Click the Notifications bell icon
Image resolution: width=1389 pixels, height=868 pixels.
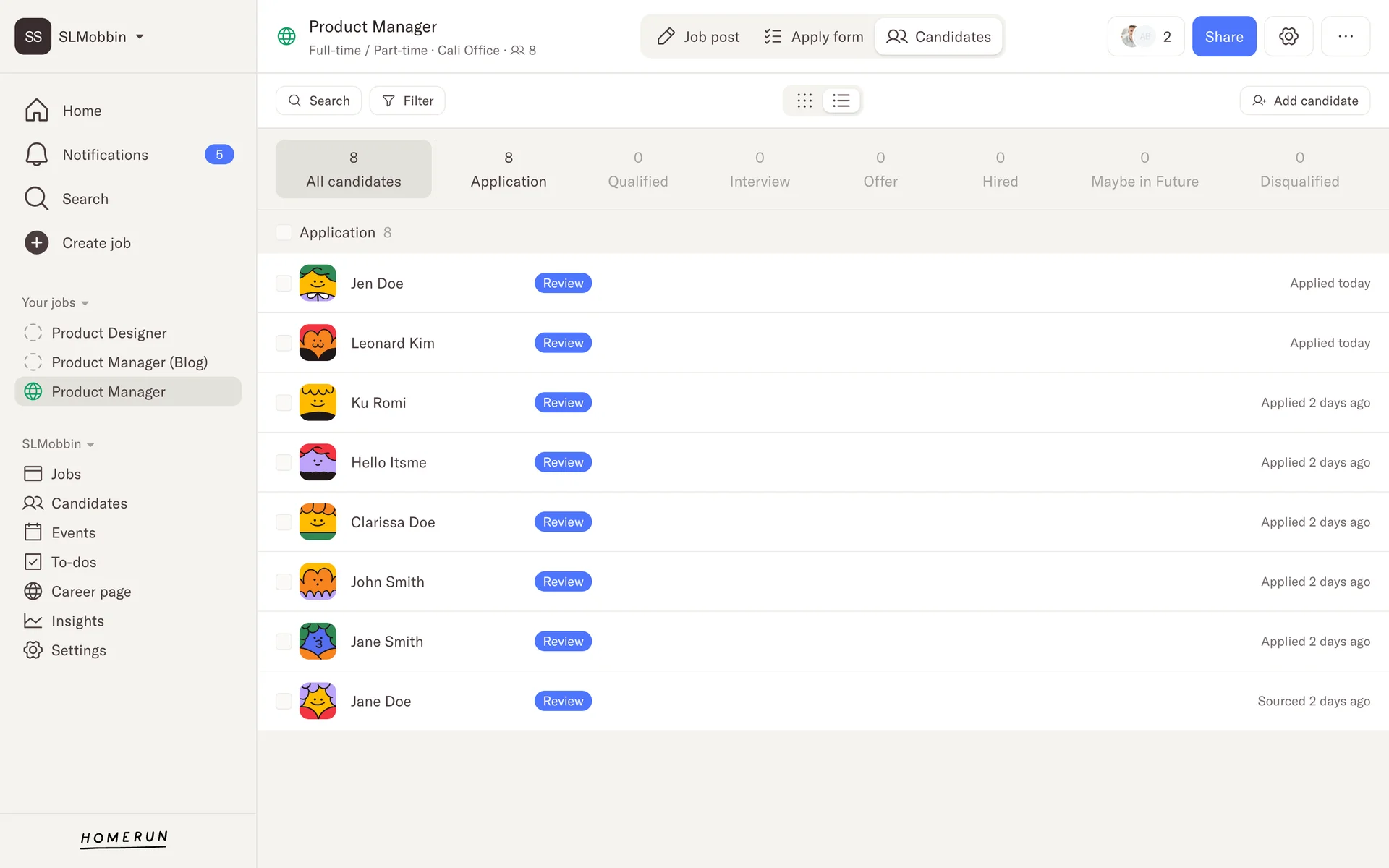click(x=36, y=155)
